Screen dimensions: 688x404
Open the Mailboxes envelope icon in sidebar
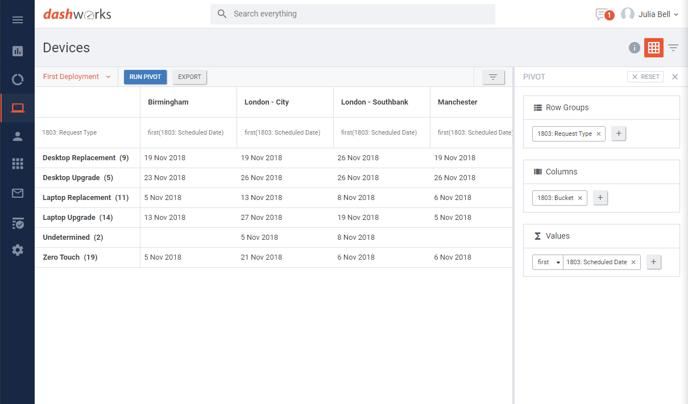coord(18,193)
